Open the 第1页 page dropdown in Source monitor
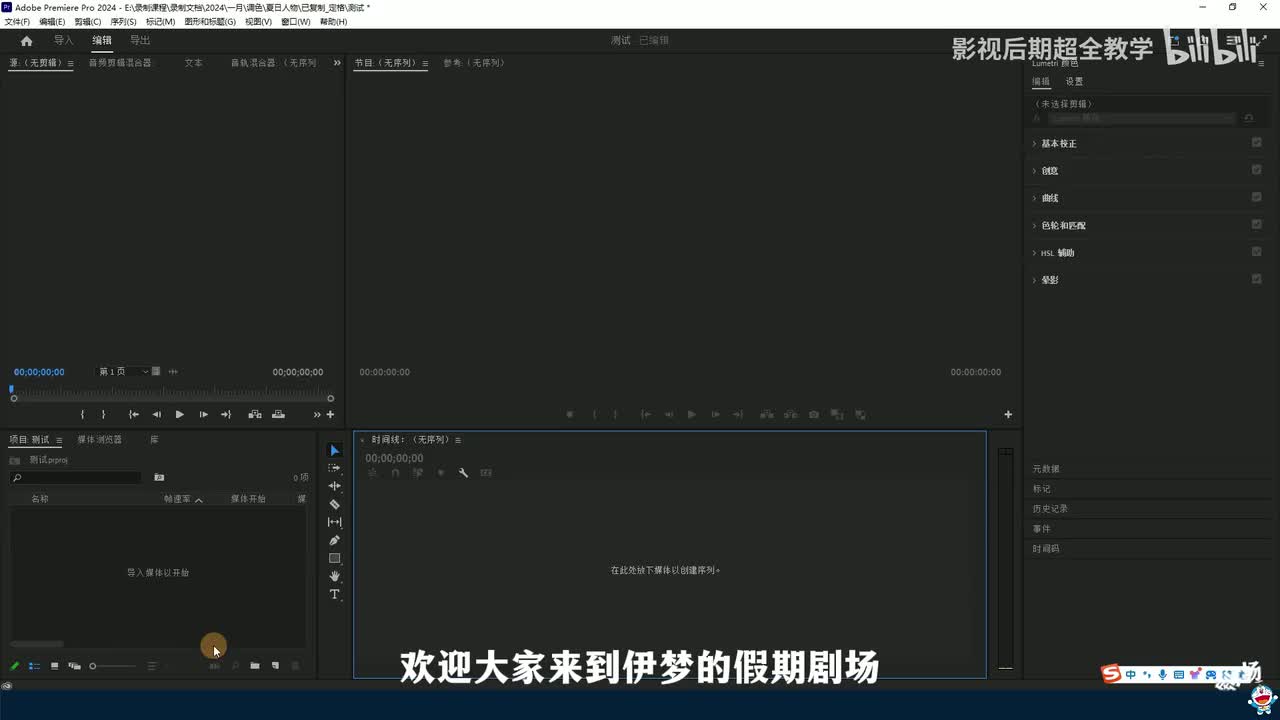This screenshot has width=1280, height=720. coord(123,372)
